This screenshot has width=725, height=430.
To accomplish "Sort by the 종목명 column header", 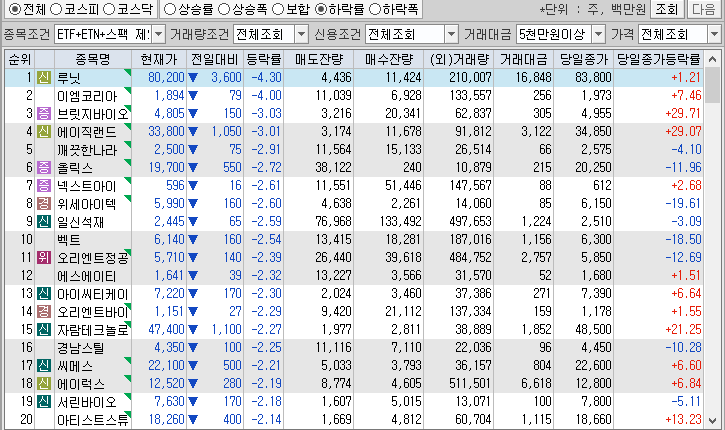I will (x=93, y=59).
